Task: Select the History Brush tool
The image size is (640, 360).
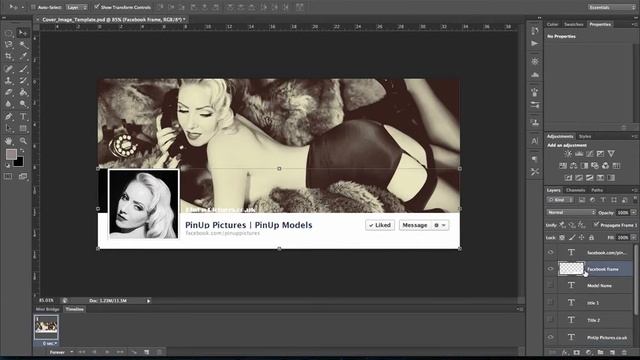Action: 23,80
